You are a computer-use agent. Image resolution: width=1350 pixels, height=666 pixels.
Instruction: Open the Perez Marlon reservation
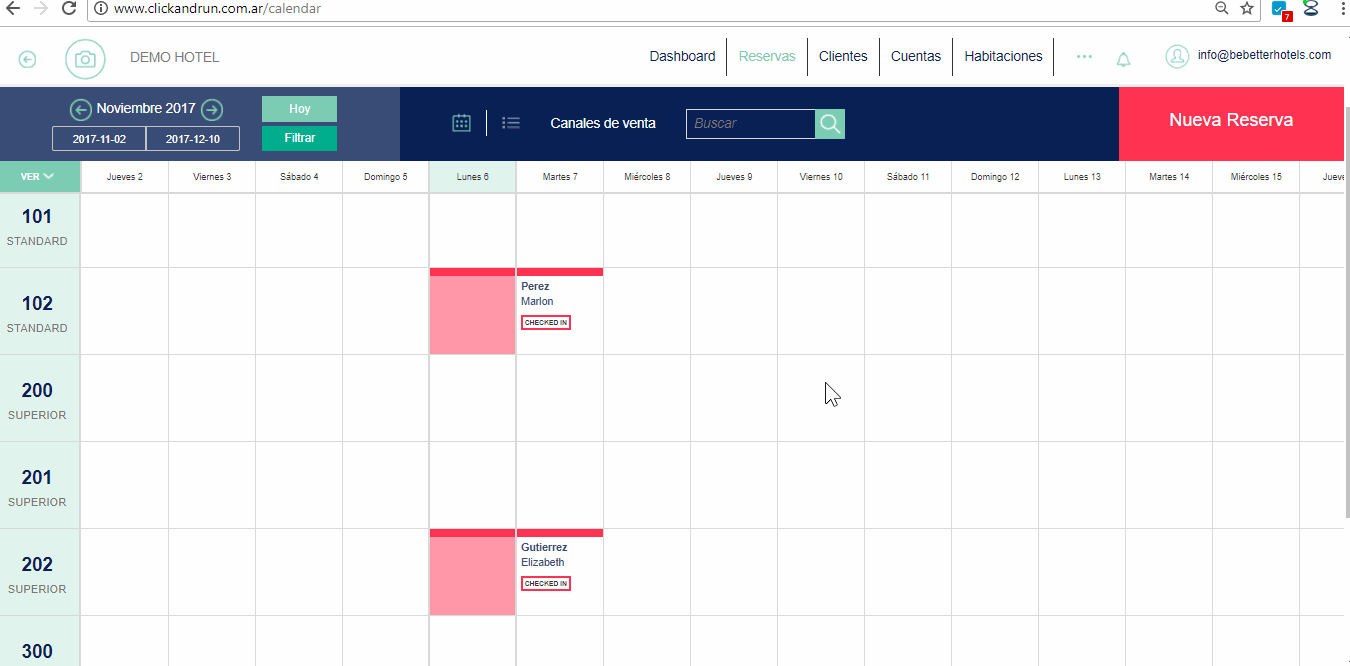[x=560, y=311]
